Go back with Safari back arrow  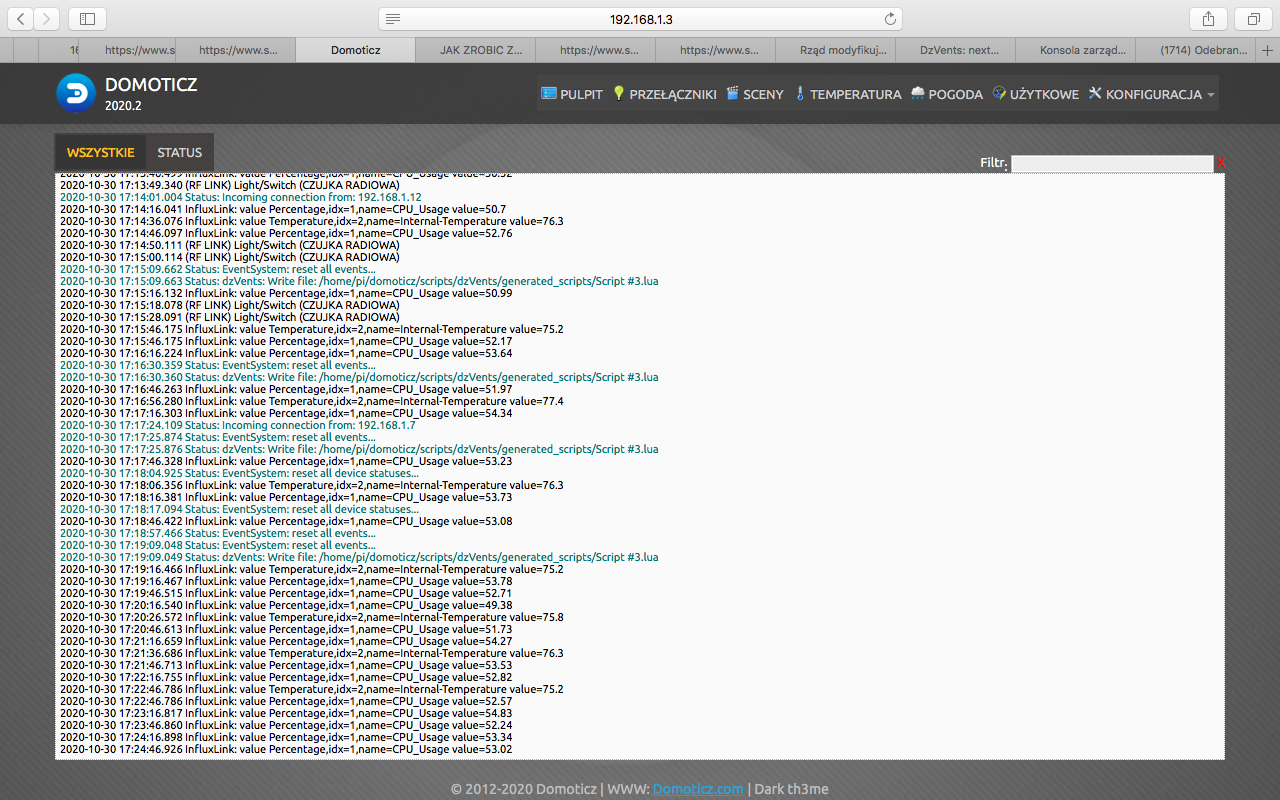click(x=22, y=19)
